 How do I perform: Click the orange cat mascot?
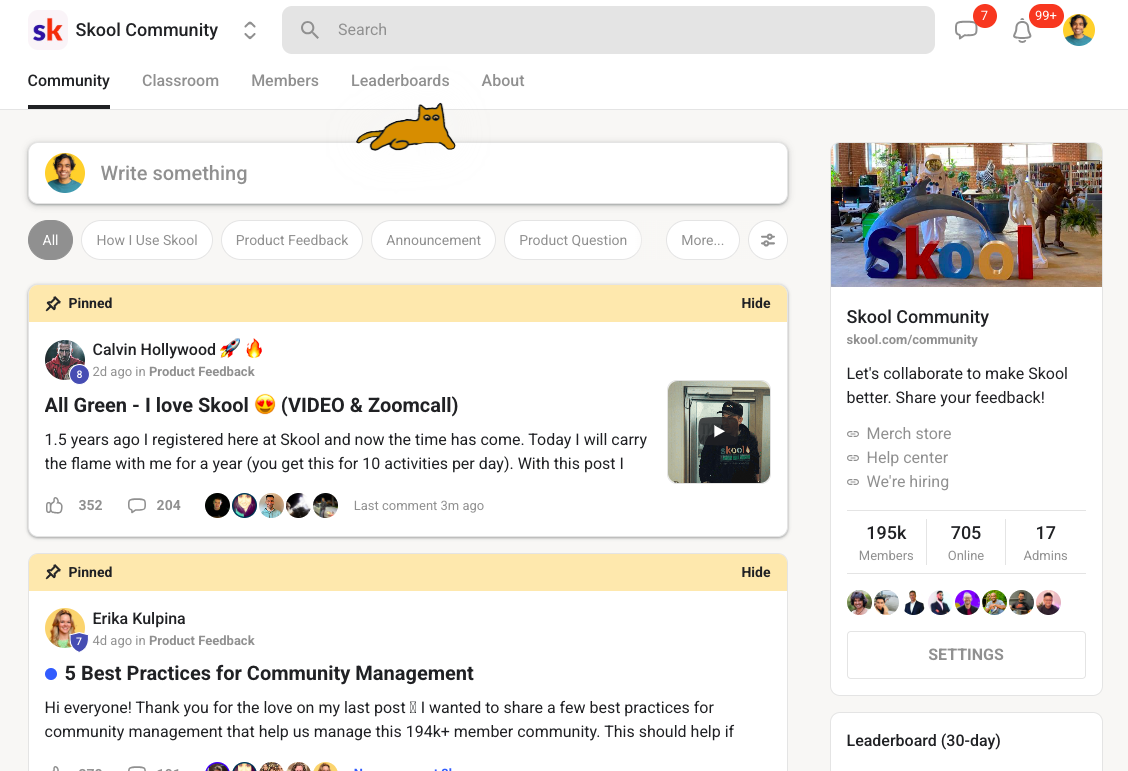click(409, 130)
